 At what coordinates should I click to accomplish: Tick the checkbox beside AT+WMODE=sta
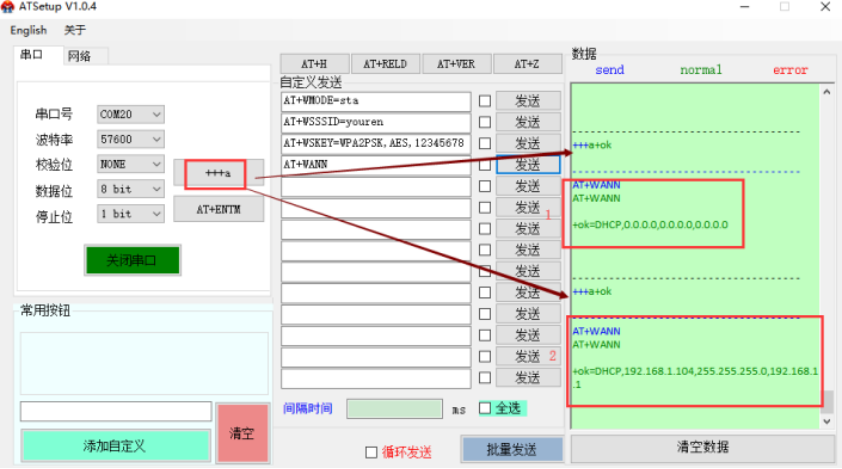(x=485, y=101)
